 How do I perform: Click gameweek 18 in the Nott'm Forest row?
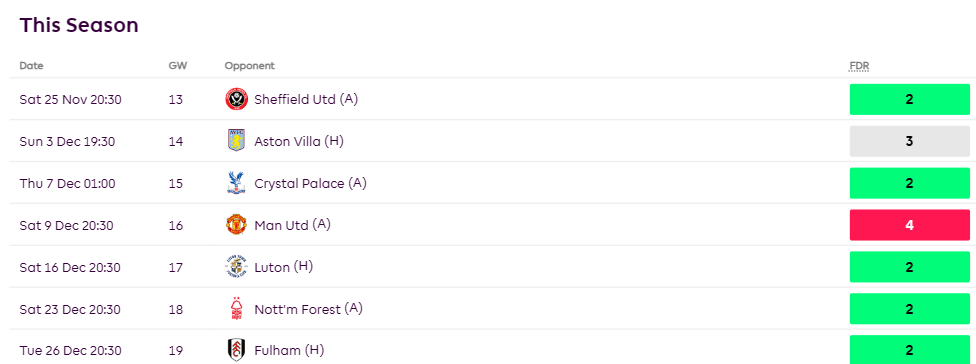[x=176, y=309]
